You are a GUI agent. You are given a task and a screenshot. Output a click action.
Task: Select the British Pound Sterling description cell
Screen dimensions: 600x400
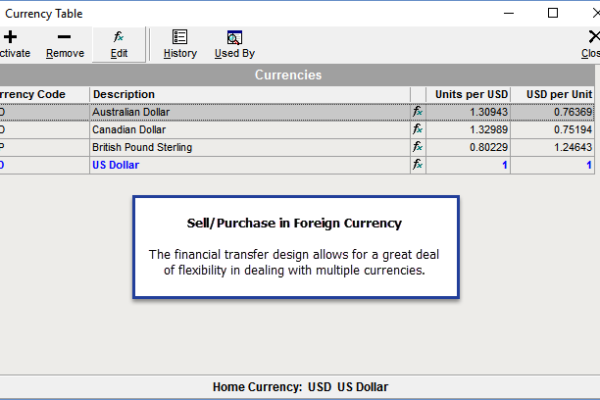coord(250,147)
